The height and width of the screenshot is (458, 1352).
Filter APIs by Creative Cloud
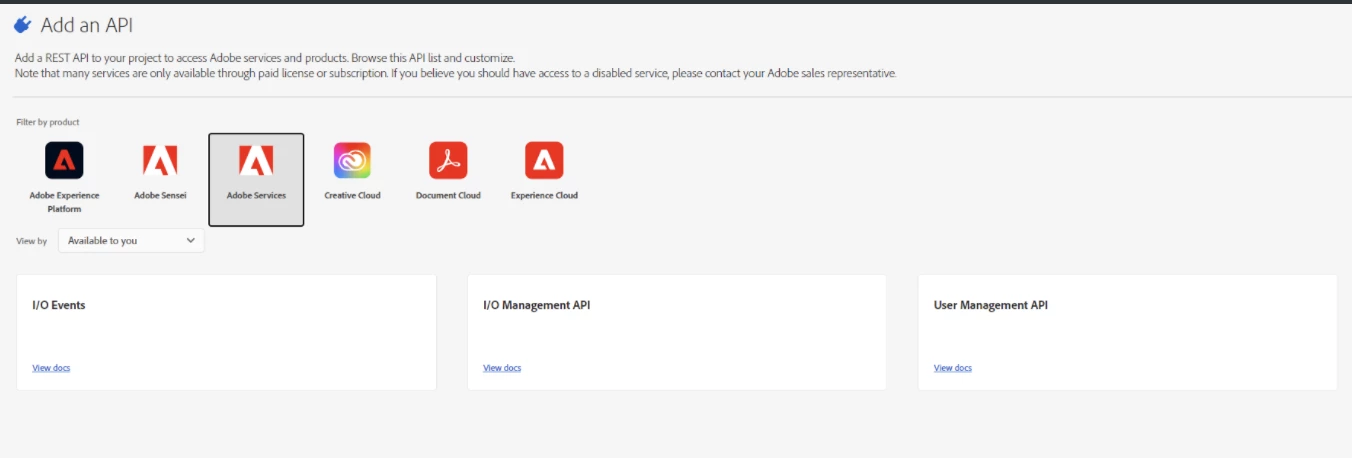(x=352, y=160)
